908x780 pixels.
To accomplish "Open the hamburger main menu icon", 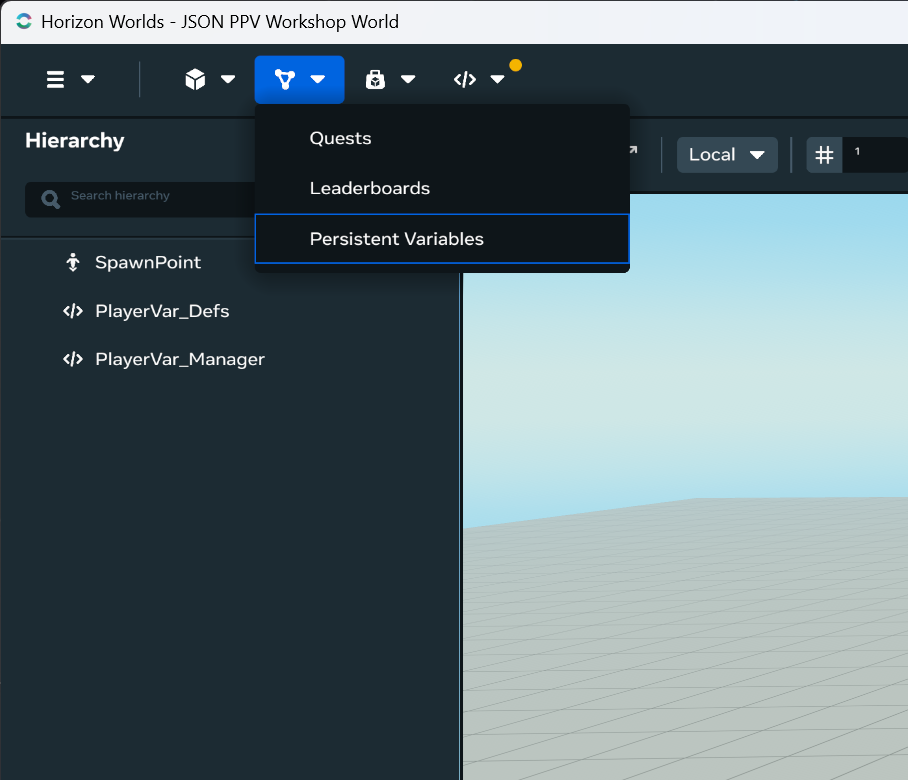I will click(x=55, y=79).
